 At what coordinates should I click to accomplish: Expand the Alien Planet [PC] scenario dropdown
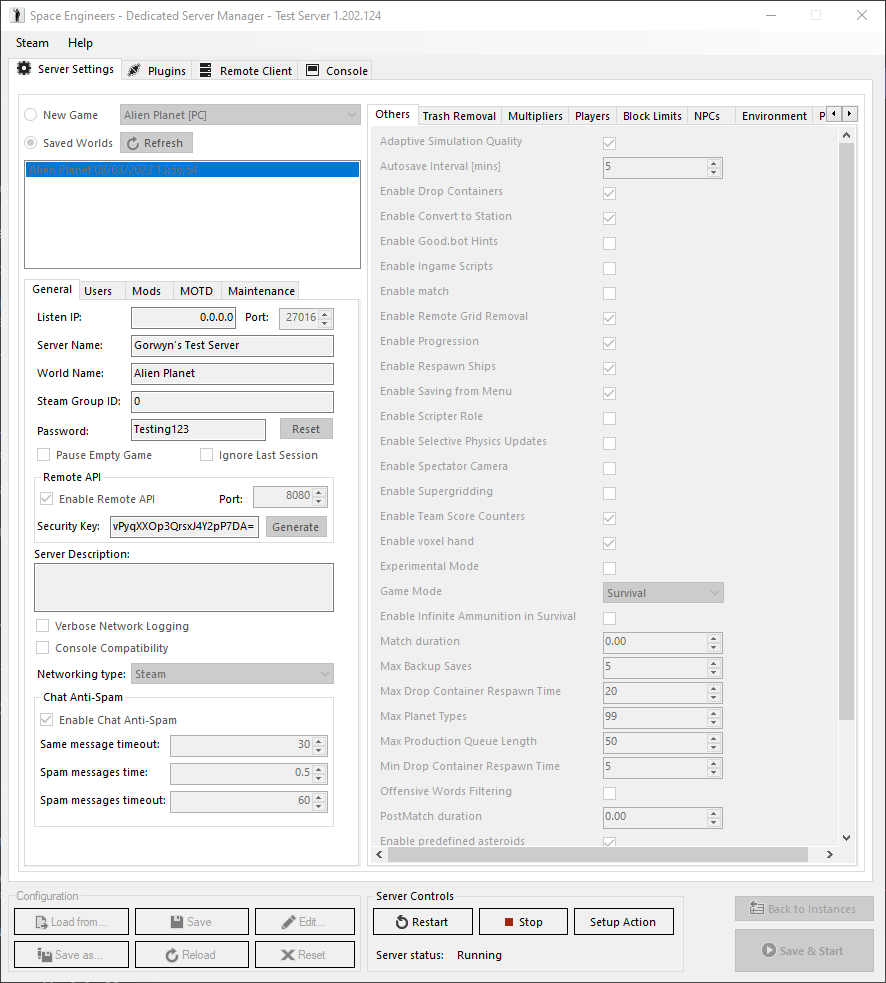tap(240, 115)
